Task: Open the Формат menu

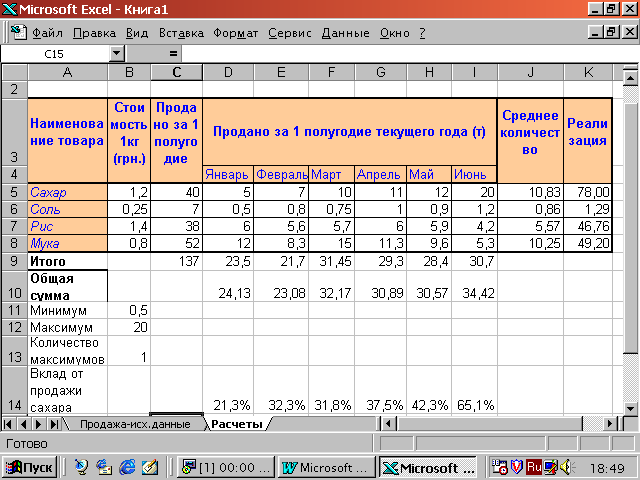Action: coord(236,33)
